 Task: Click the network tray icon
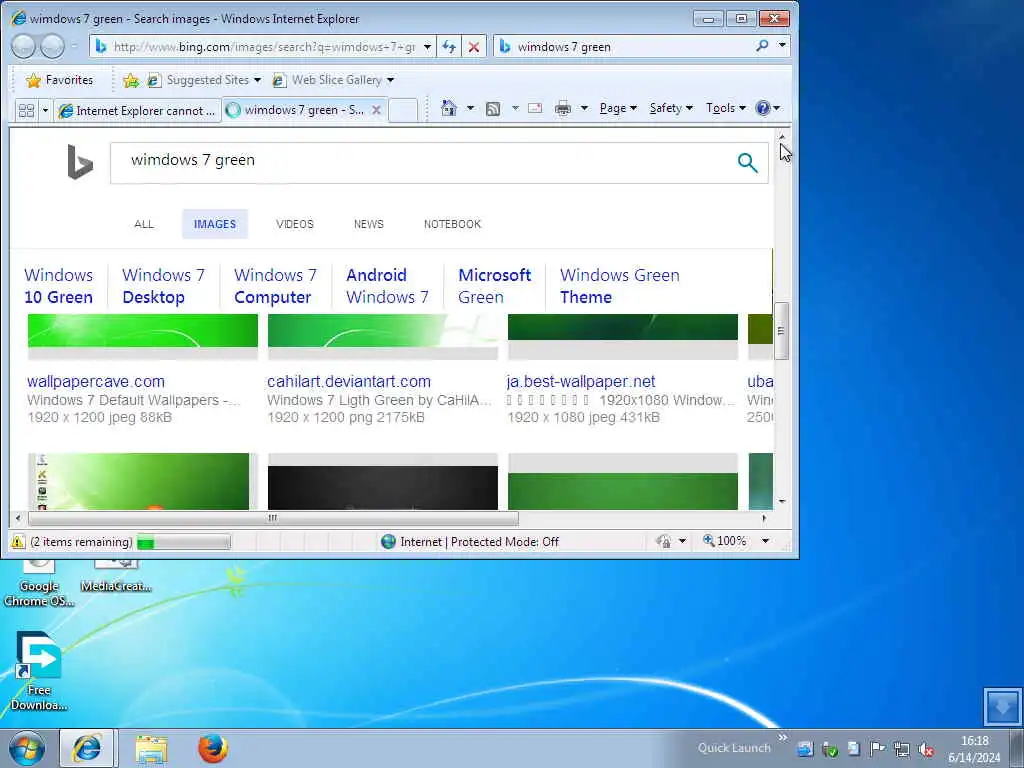tap(902, 749)
